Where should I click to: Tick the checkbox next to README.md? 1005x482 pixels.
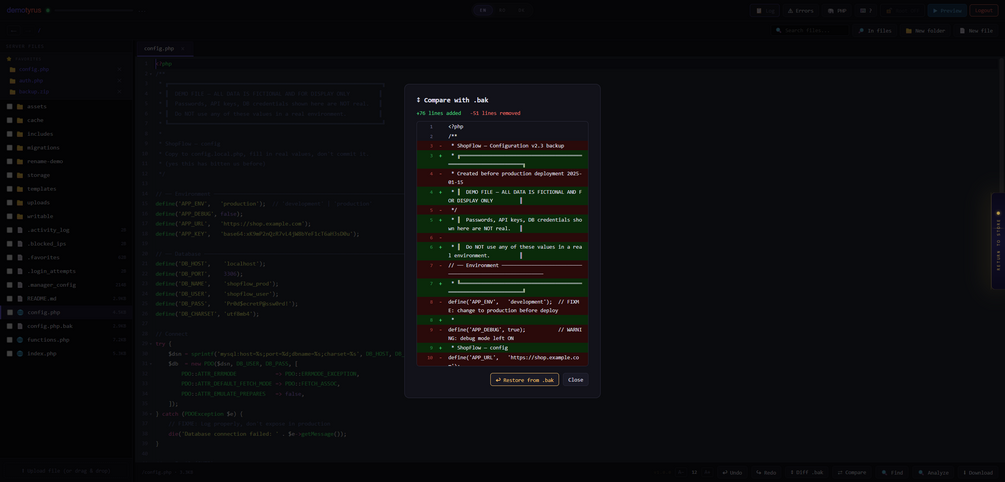coord(10,299)
